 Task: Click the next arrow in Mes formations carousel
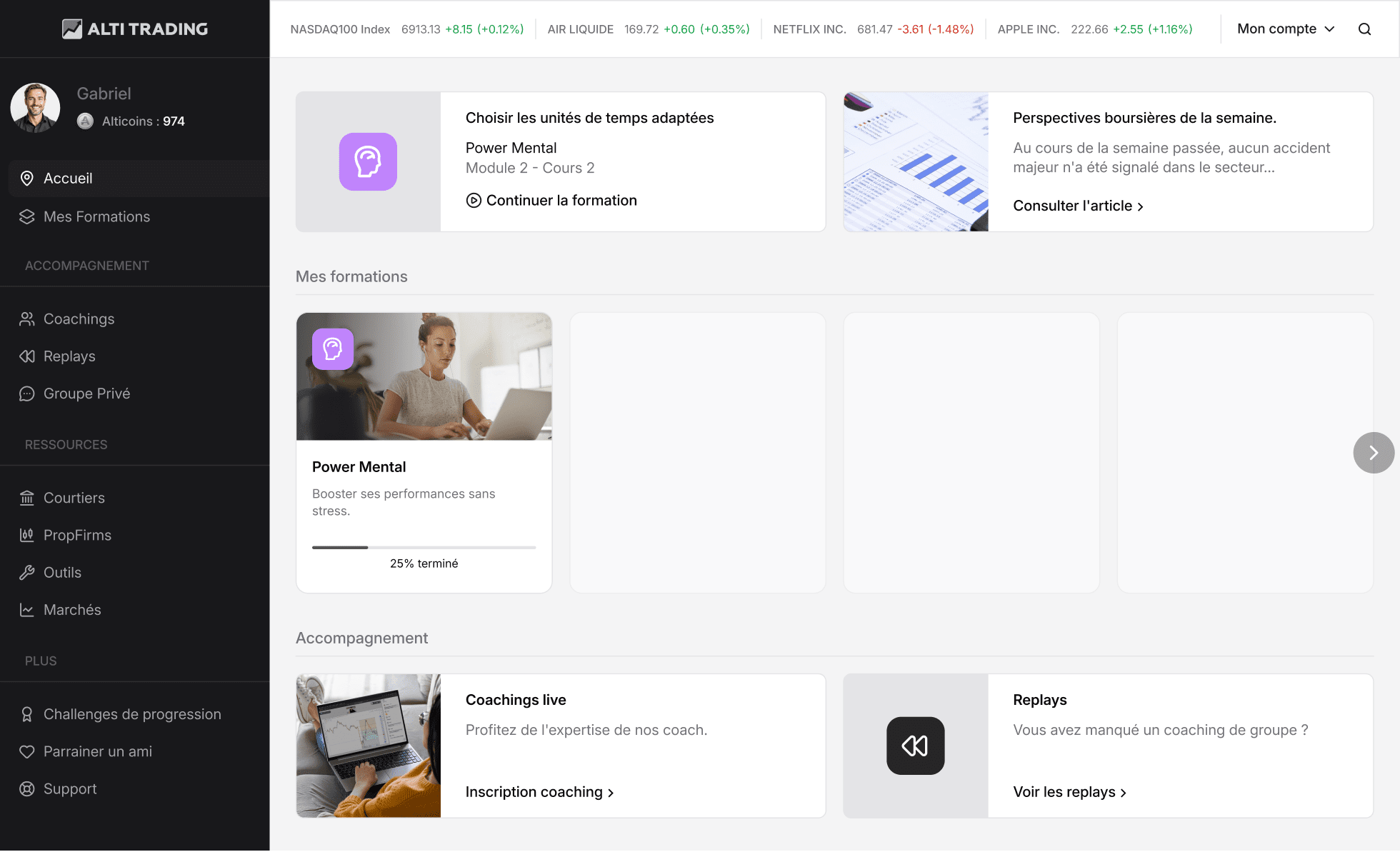coord(1373,453)
